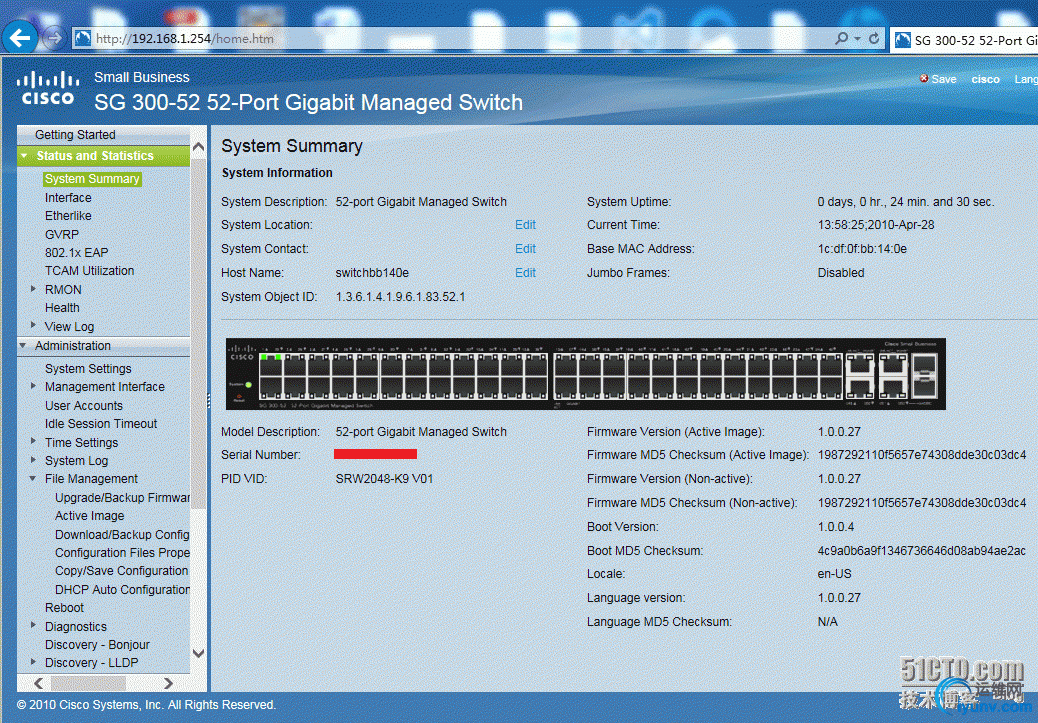Click the cisco user link in header
Image resolution: width=1038 pixels, height=723 pixels.
pos(985,79)
